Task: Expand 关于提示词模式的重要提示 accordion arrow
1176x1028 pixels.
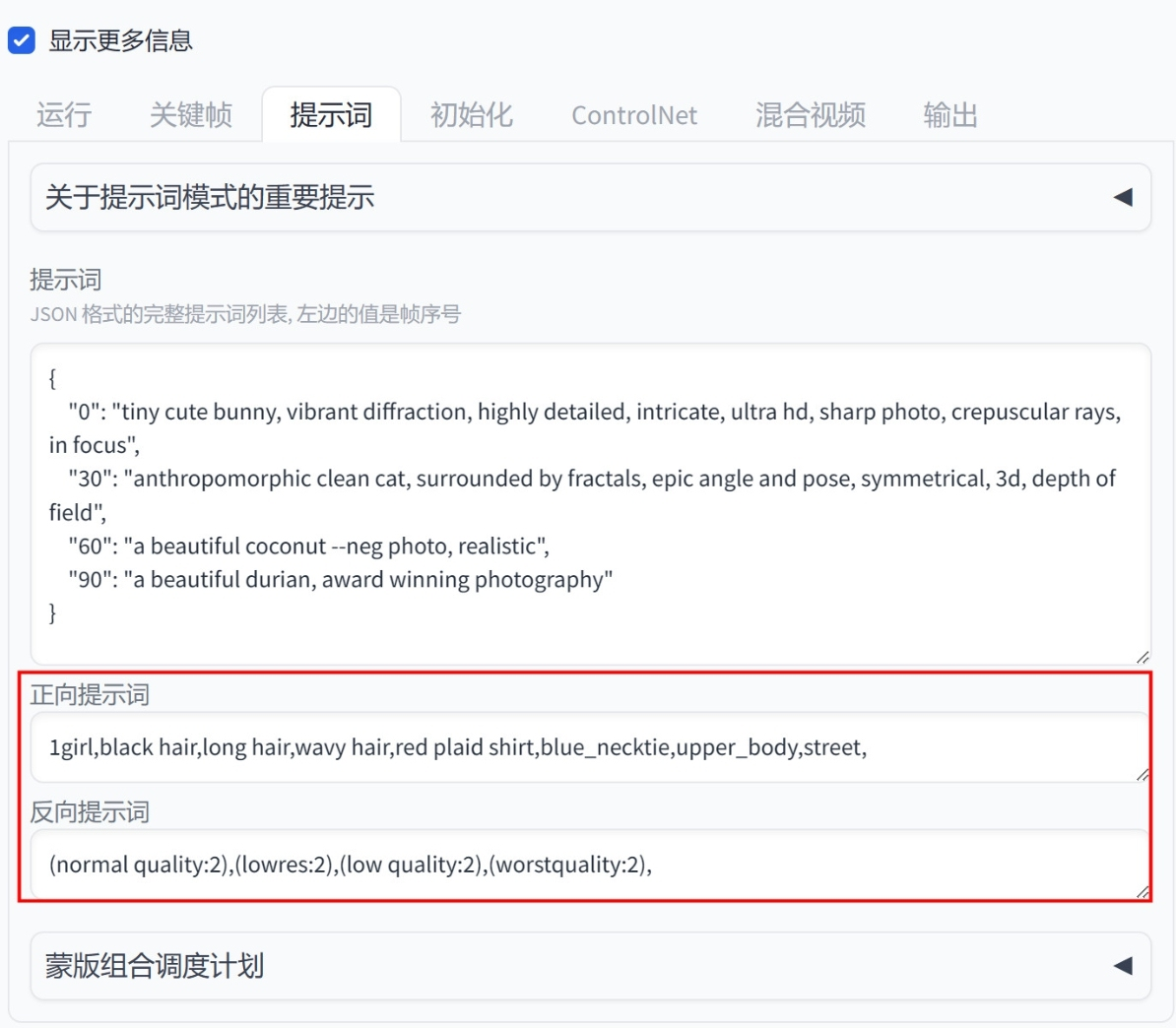Action: [x=1123, y=198]
